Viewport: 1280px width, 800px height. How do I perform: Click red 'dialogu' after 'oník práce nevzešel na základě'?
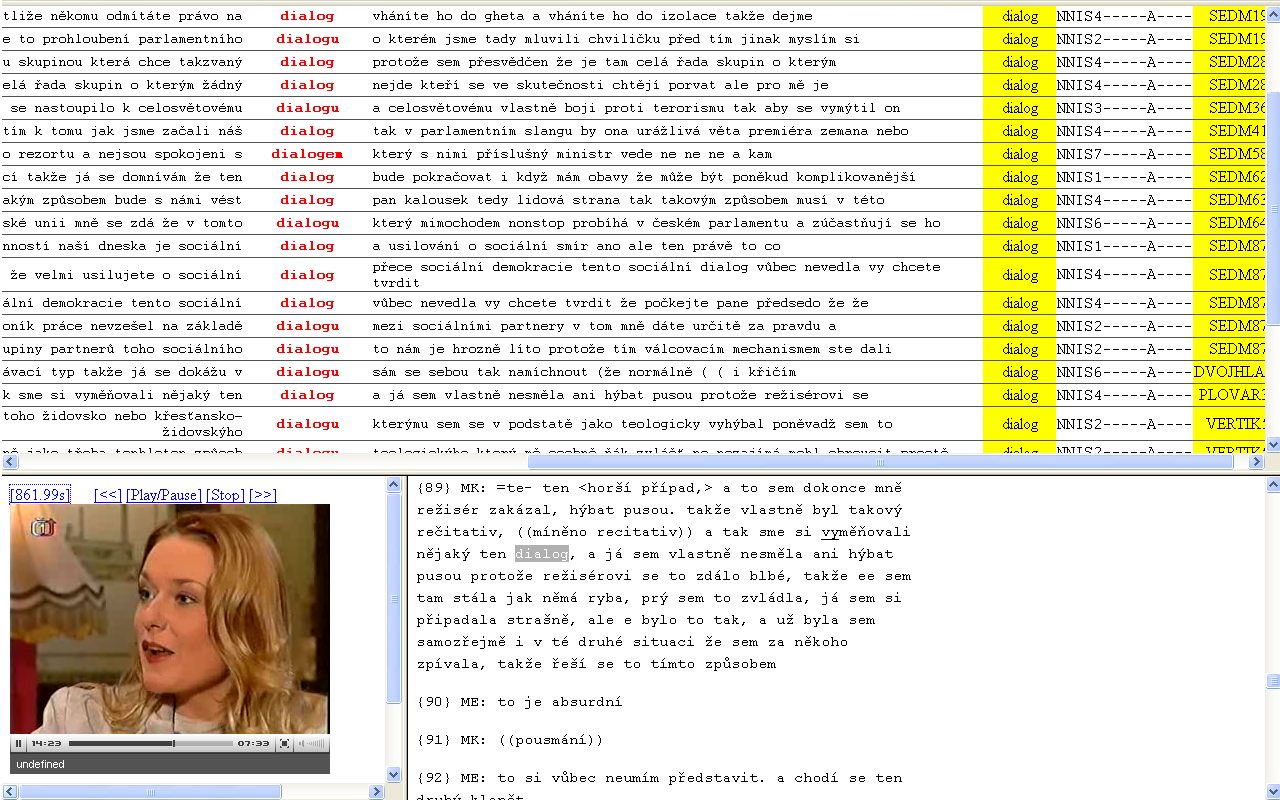[x=307, y=326]
